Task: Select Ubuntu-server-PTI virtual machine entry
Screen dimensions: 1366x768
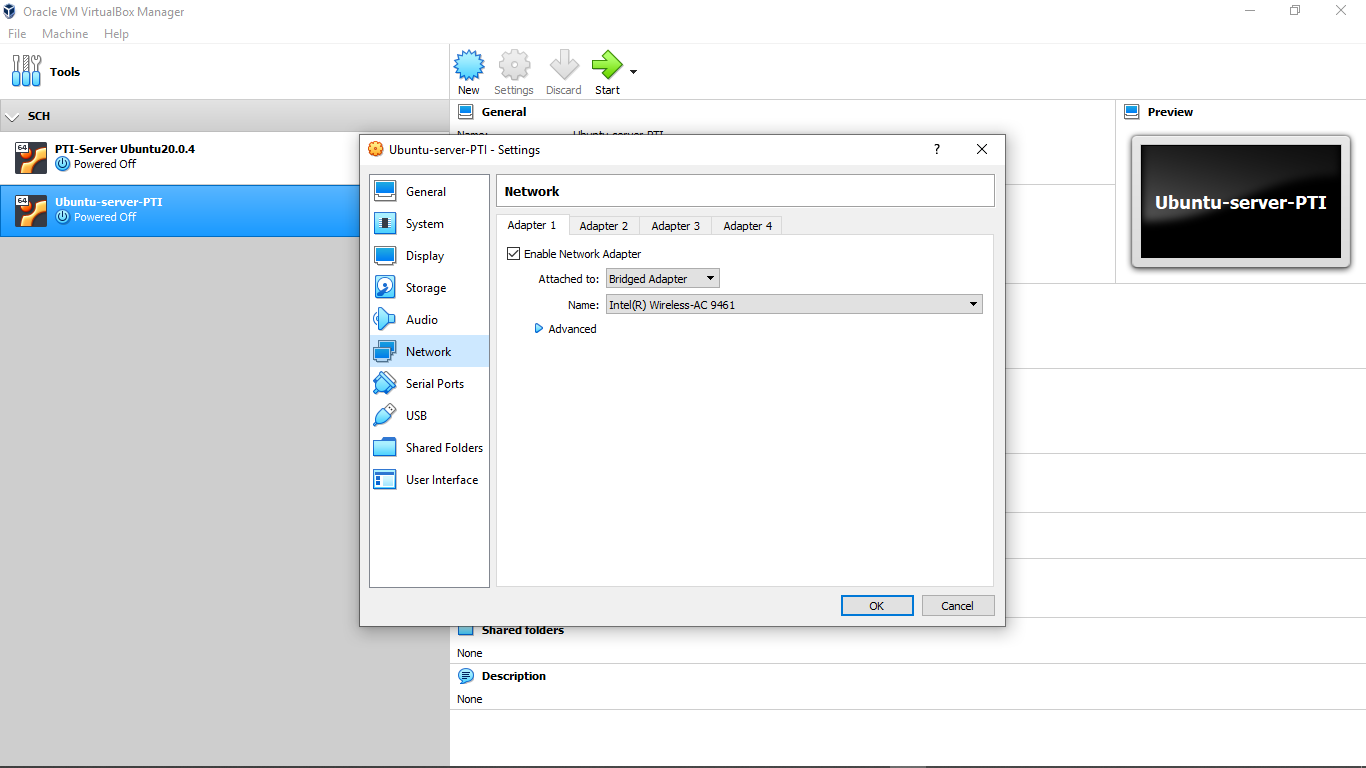Action: pos(180,211)
